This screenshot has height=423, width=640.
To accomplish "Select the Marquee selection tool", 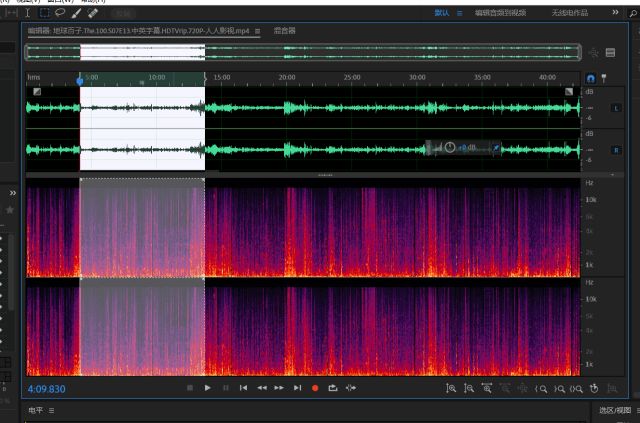I will tap(44, 13).
